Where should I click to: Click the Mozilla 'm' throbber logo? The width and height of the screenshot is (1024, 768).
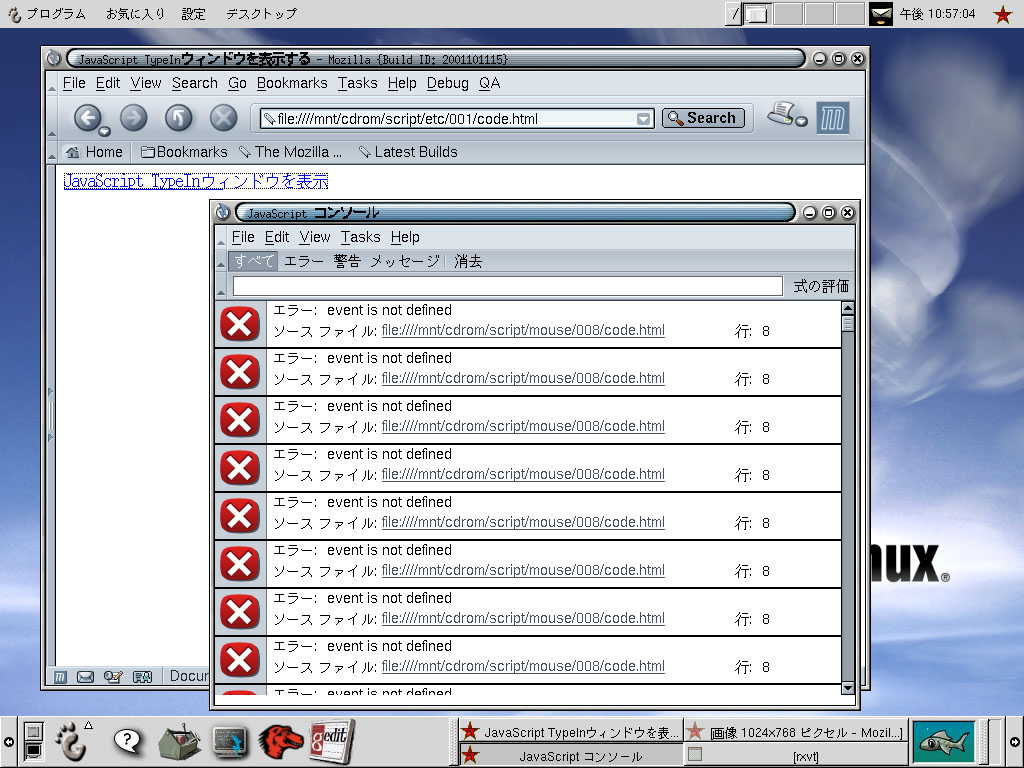(x=833, y=118)
